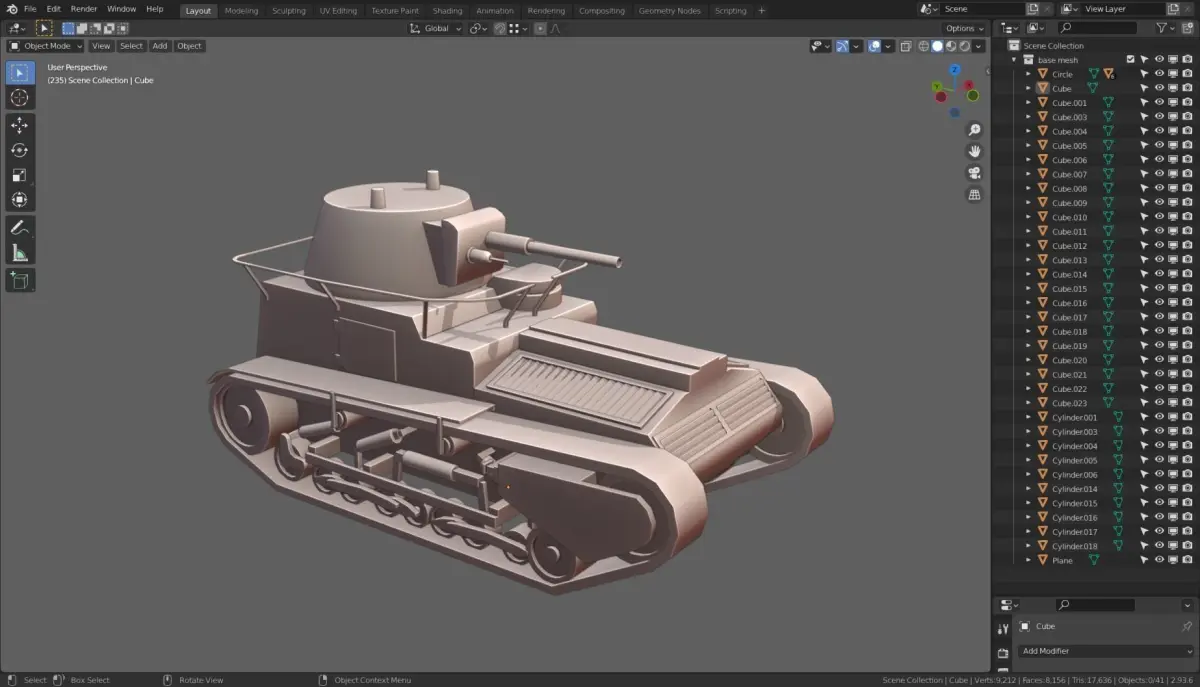This screenshot has width=1200, height=687.
Task: Expand the Cube.001 tree row
Action: point(1028,103)
